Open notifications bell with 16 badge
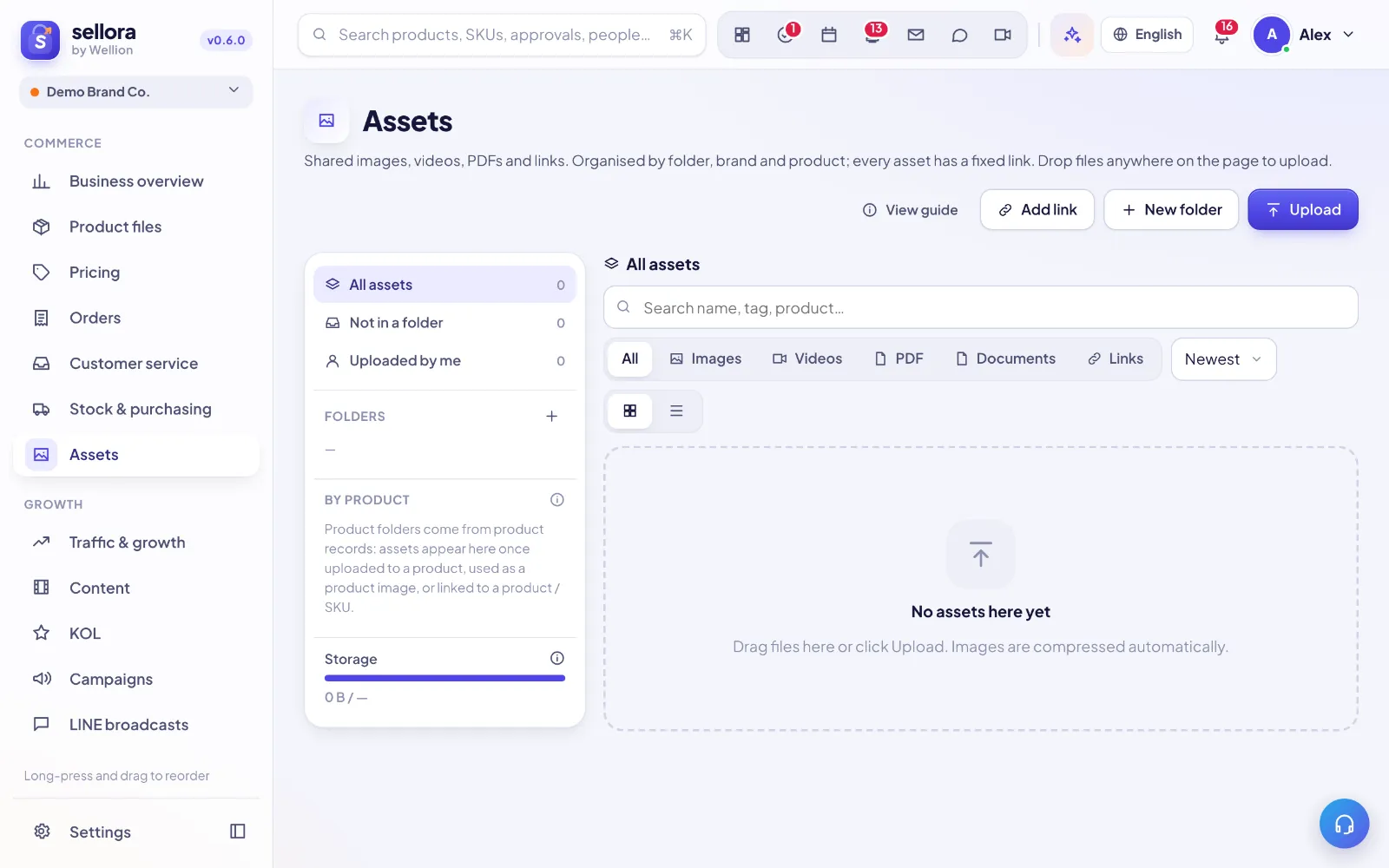The width and height of the screenshot is (1389, 868). pyautogui.click(x=1222, y=35)
